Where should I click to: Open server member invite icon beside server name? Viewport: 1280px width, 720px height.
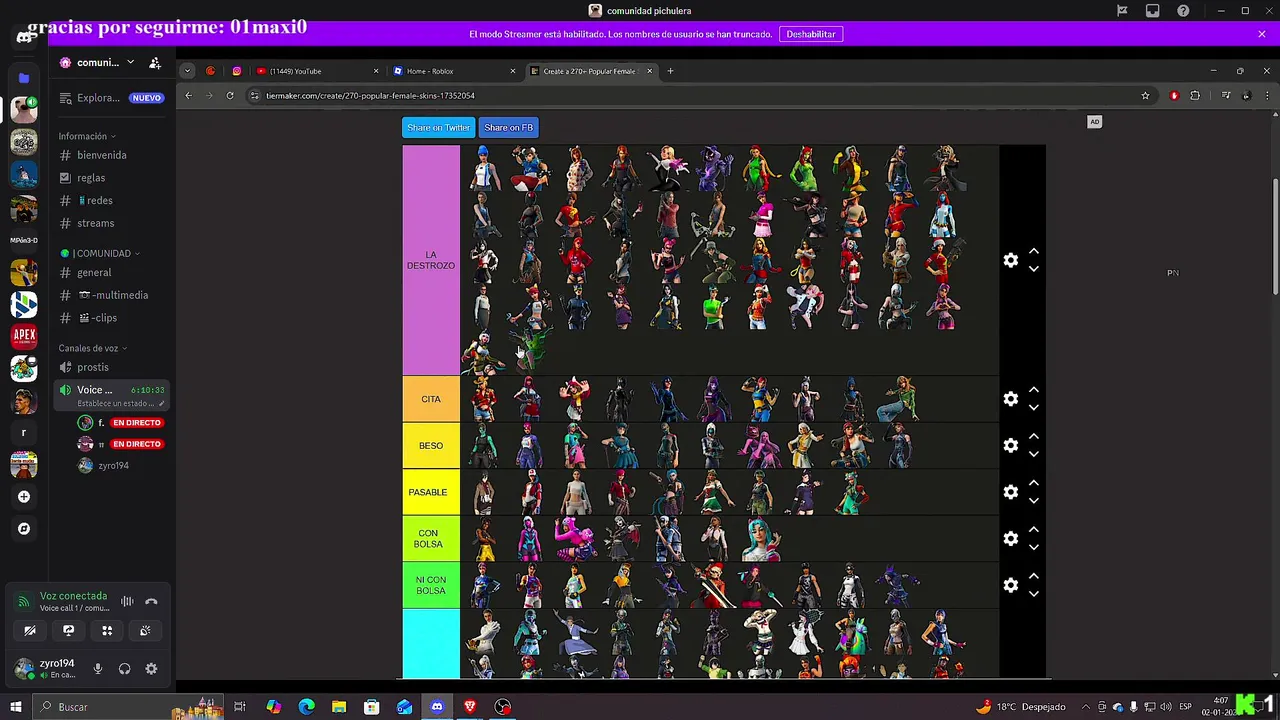pyautogui.click(x=155, y=63)
